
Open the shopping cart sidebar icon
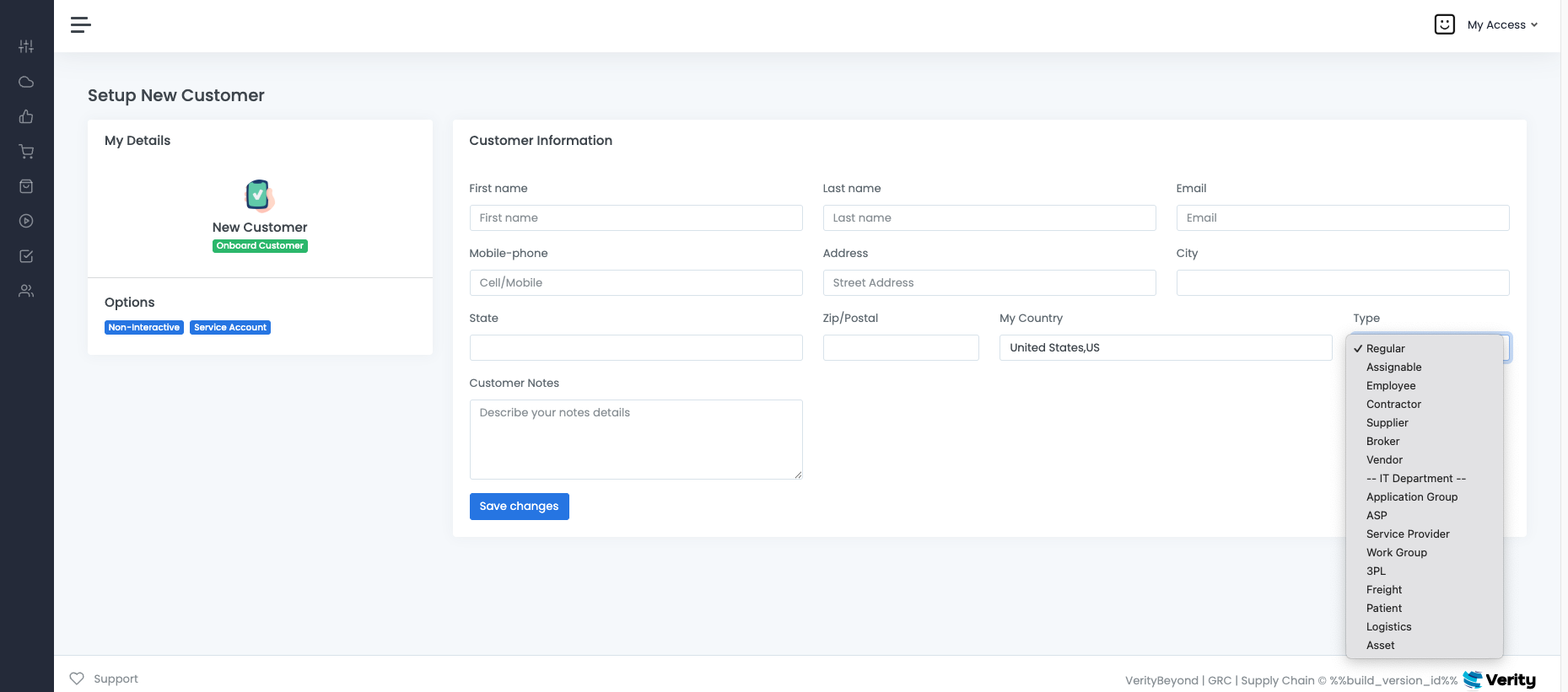point(26,152)
